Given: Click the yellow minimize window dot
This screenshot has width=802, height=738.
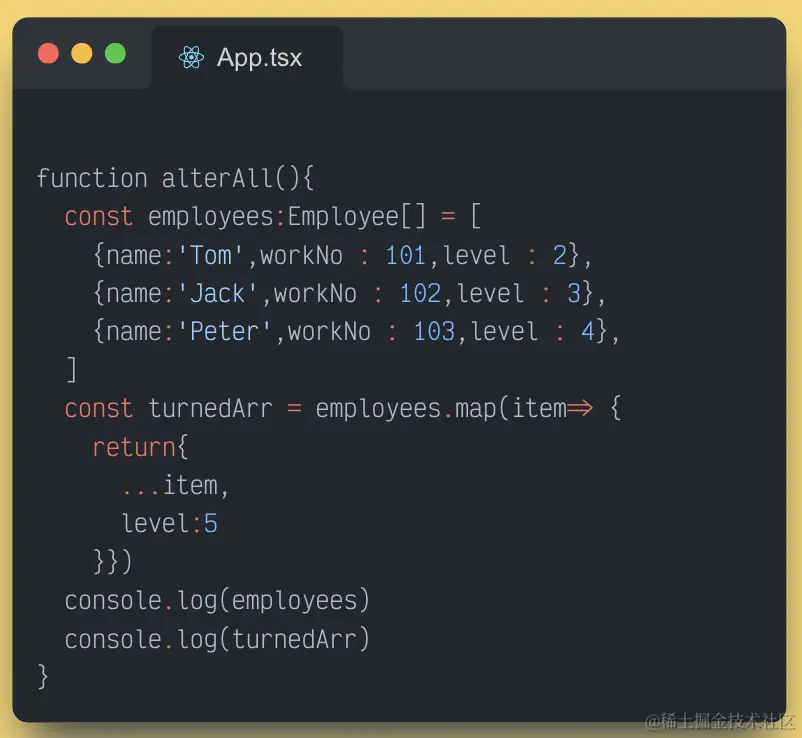Looking at the screenshot, I should 82,54.
